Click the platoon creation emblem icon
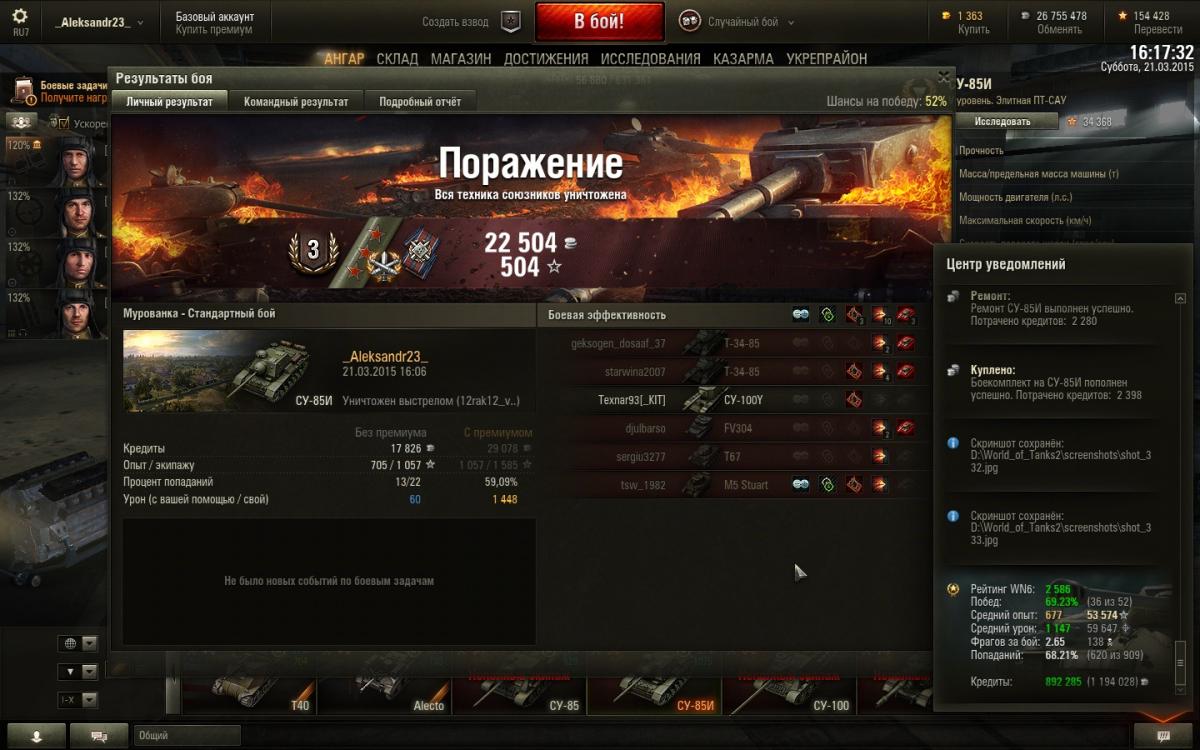The image size is (1200, 750). click(x=511, y=21)
